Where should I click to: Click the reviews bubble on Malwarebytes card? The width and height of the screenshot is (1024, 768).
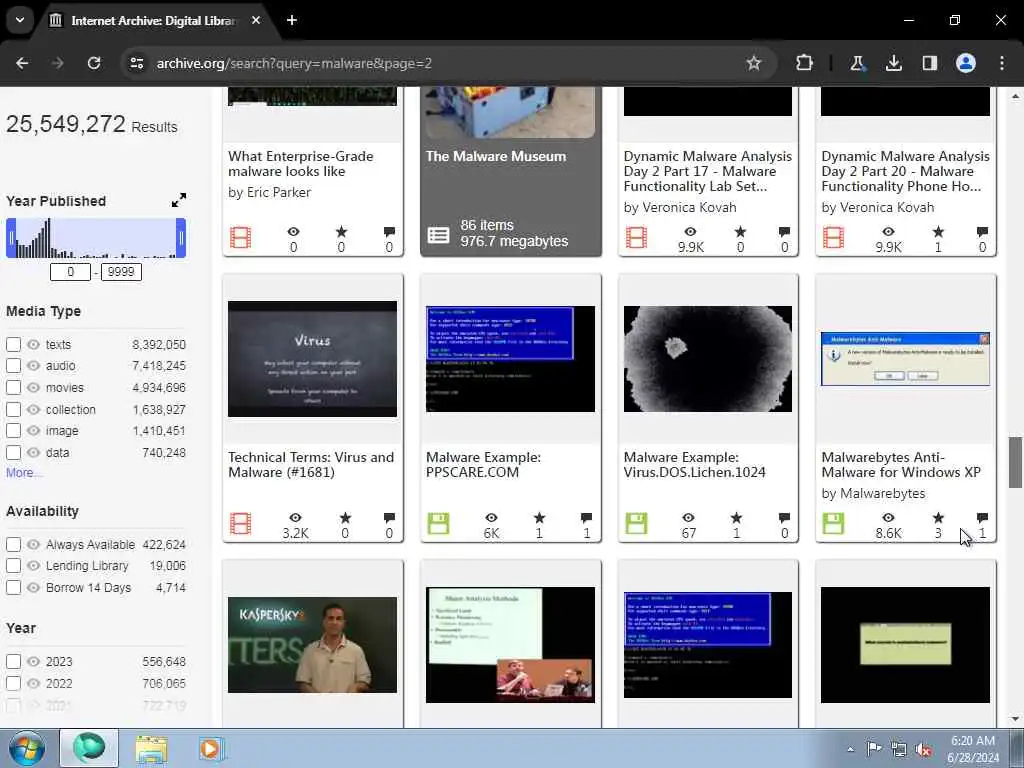point(982,518)
